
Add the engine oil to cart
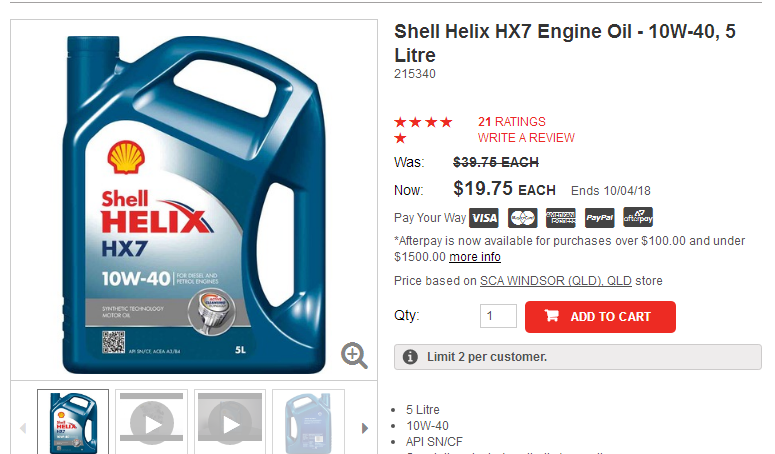pyautogui.click(x=600, y=317)
